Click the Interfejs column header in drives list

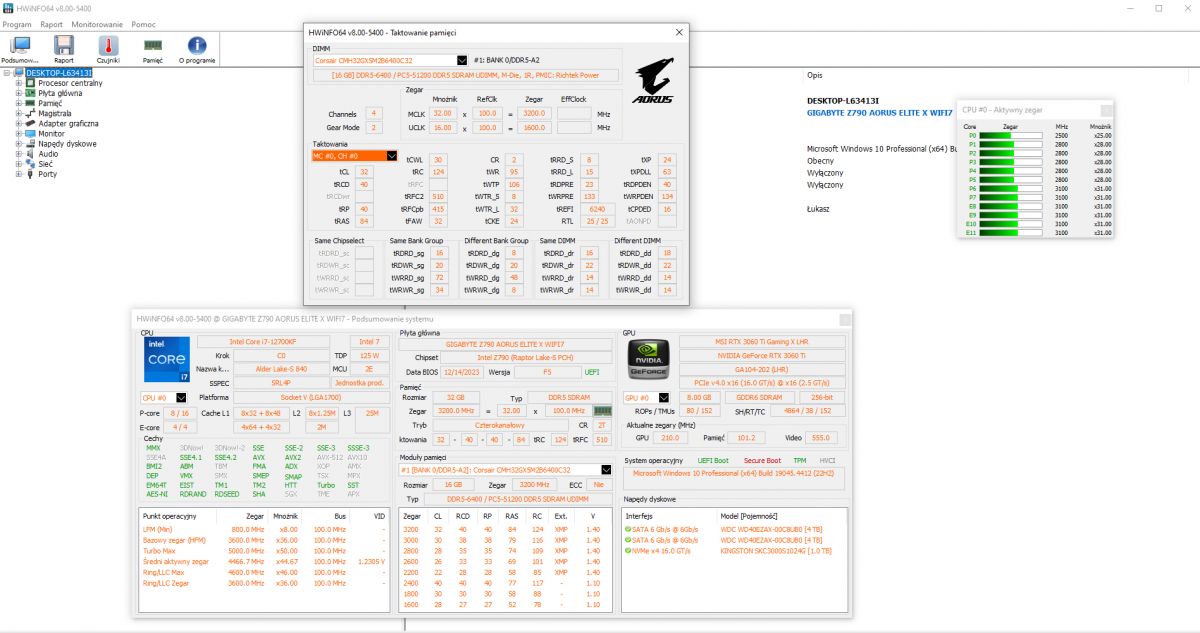641,515
